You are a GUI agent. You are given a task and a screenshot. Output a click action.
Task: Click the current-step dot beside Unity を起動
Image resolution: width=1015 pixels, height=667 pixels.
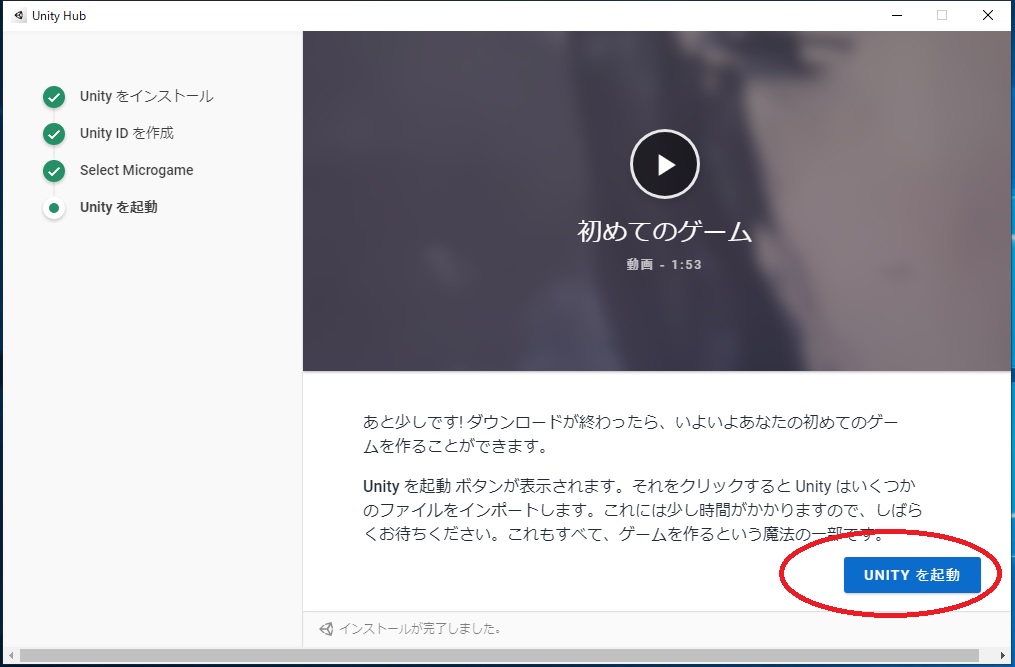[x=54, y=208]
